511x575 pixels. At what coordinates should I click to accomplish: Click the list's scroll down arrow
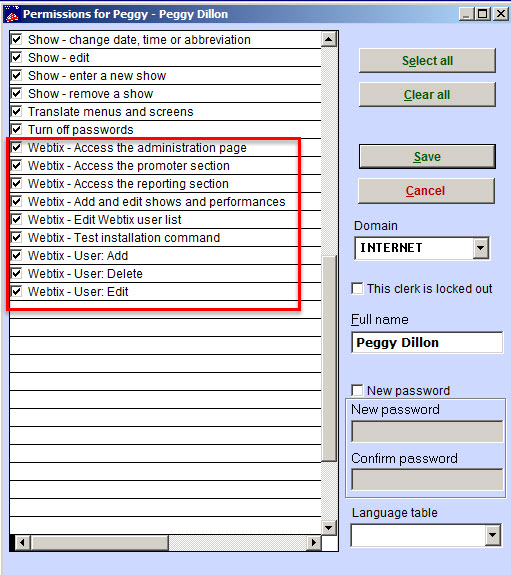pyautogui.click(x=328, y=528)
